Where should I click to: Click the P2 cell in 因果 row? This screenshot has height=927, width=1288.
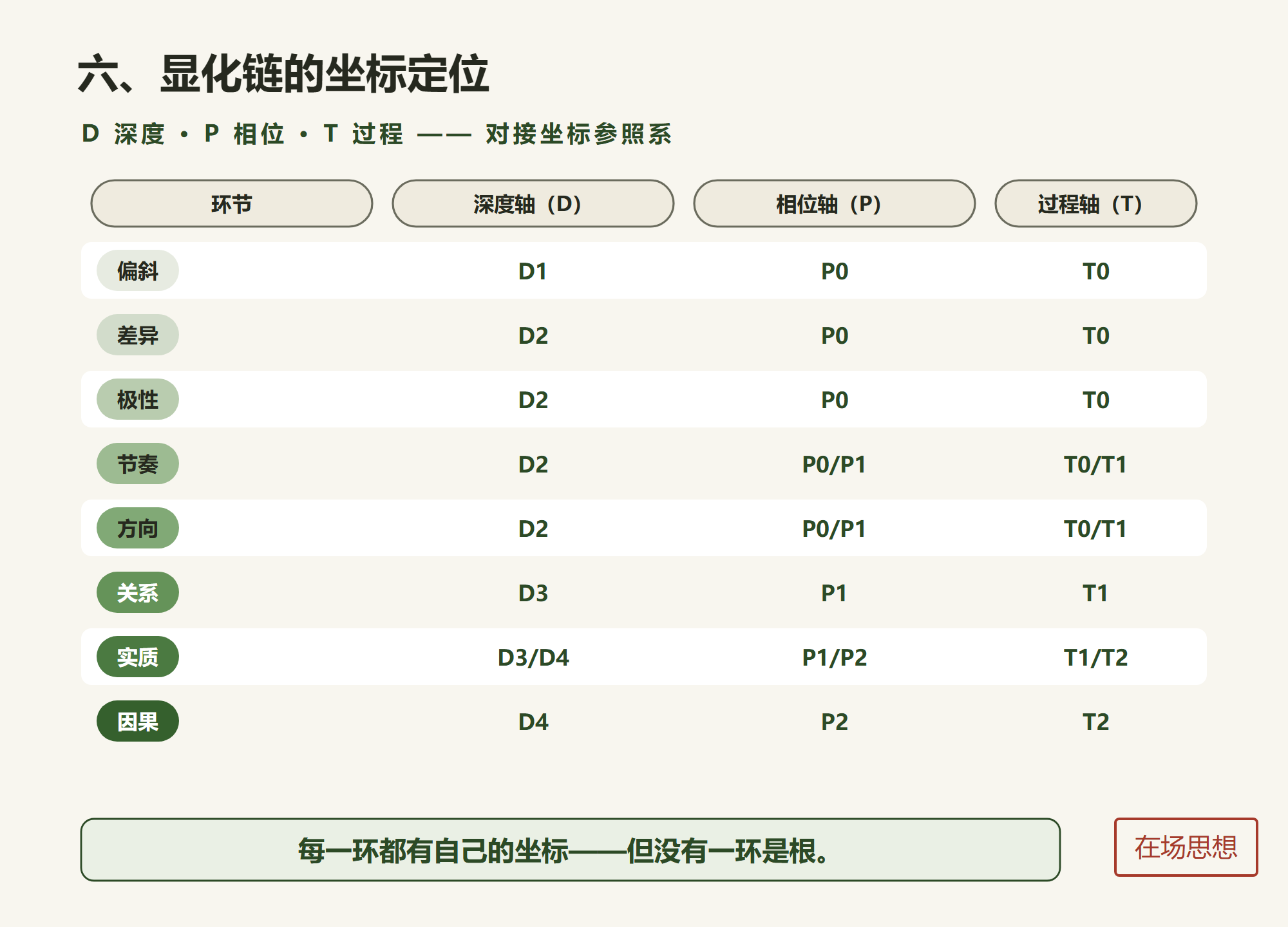tap(835, 722)
